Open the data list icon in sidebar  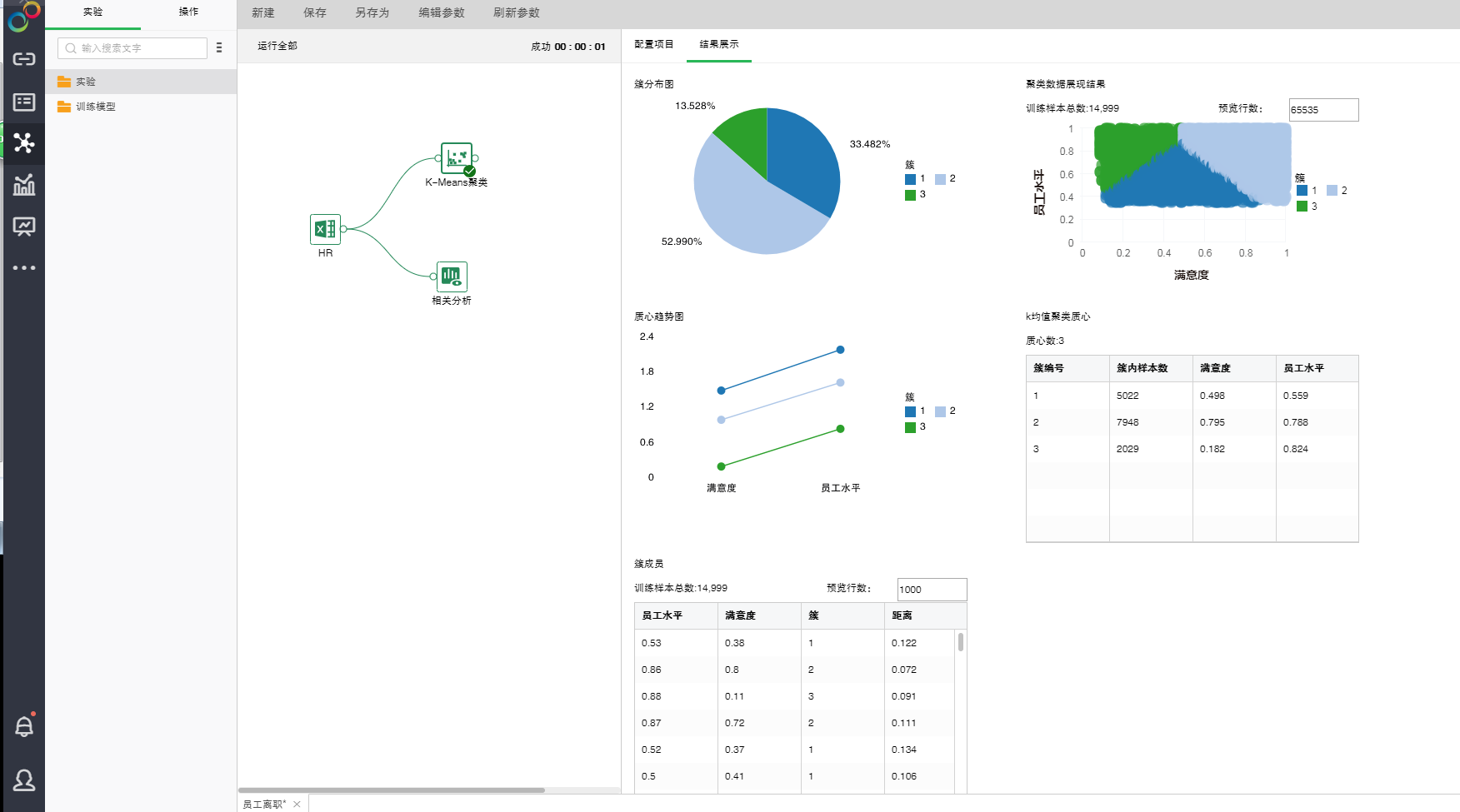click(x=24, y=102)
